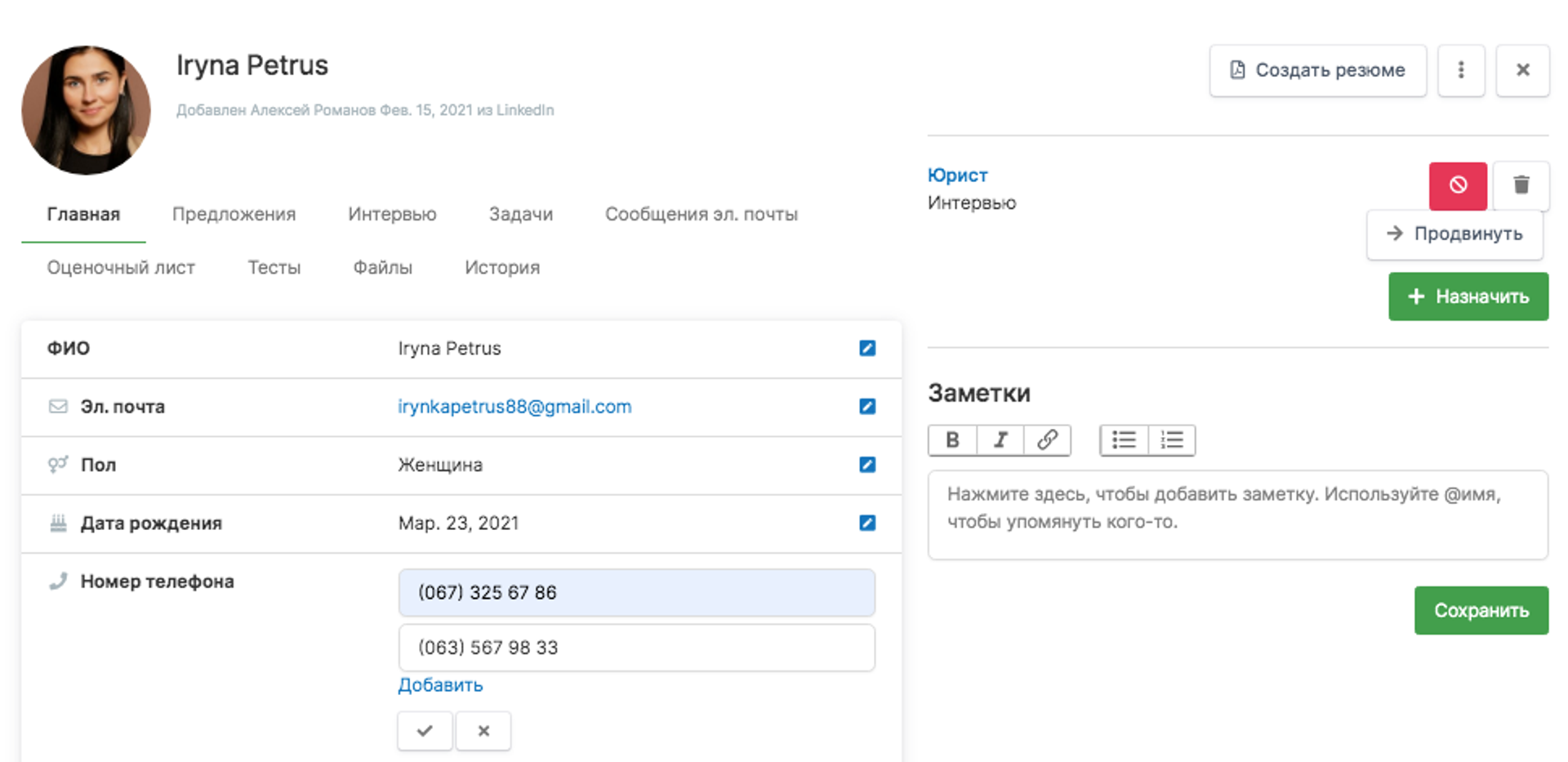Switch to the Главная tab
The width and height of the screenshot is (1568, 762).
tap(83, 214)
